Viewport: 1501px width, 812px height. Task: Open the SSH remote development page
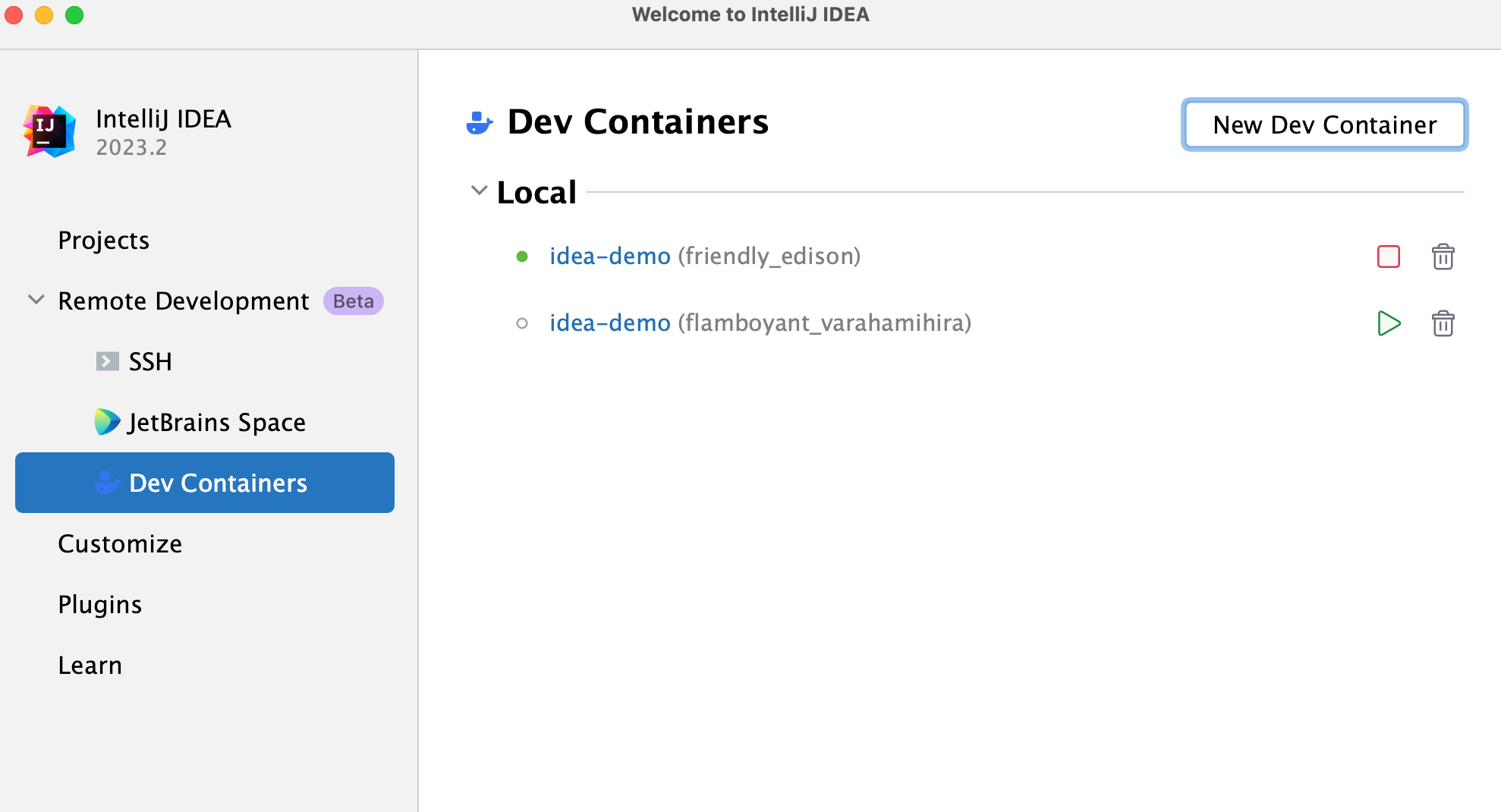[x=150, y=361]
